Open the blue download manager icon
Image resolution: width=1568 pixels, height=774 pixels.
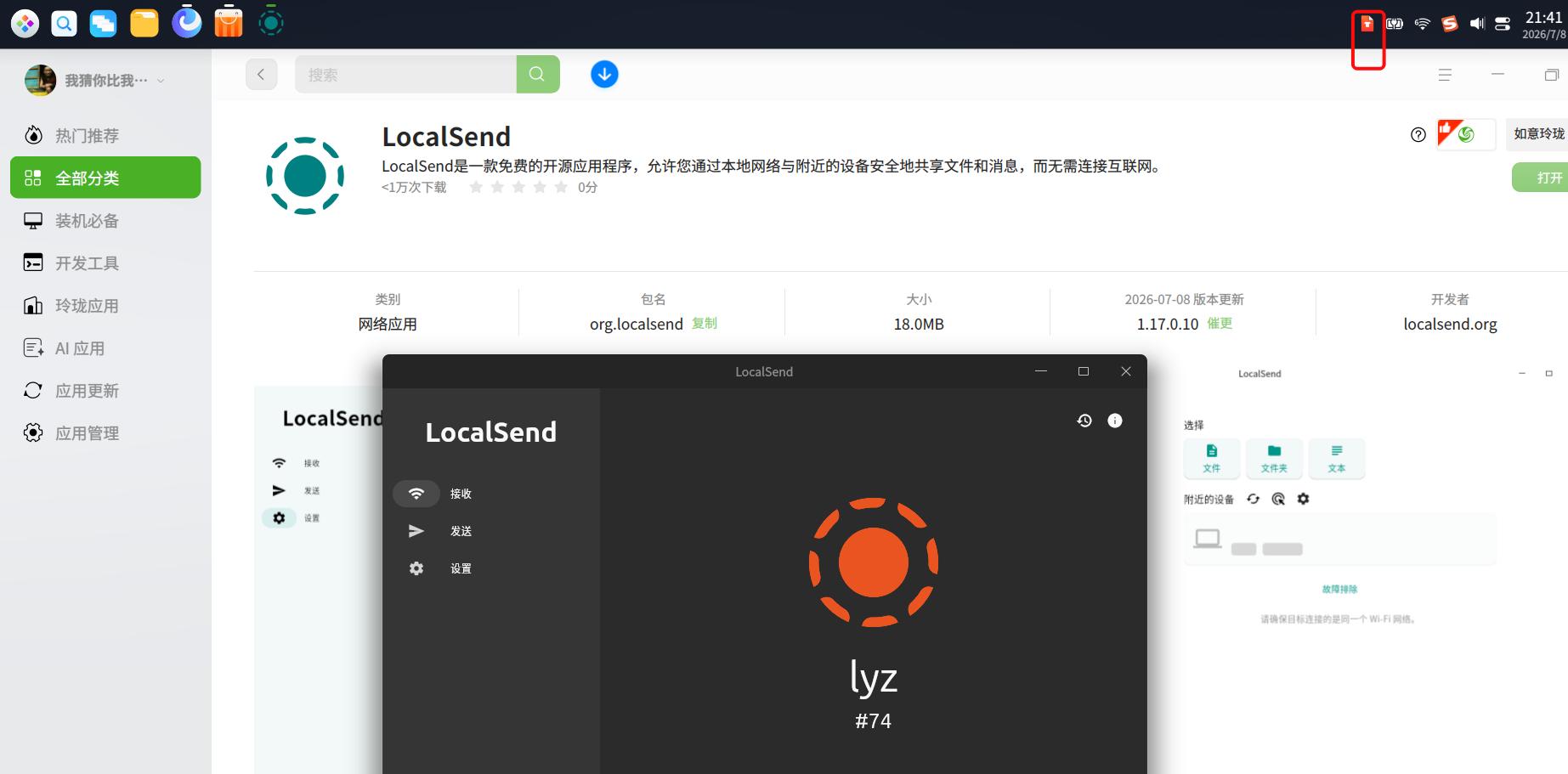(x=604, y=75)
